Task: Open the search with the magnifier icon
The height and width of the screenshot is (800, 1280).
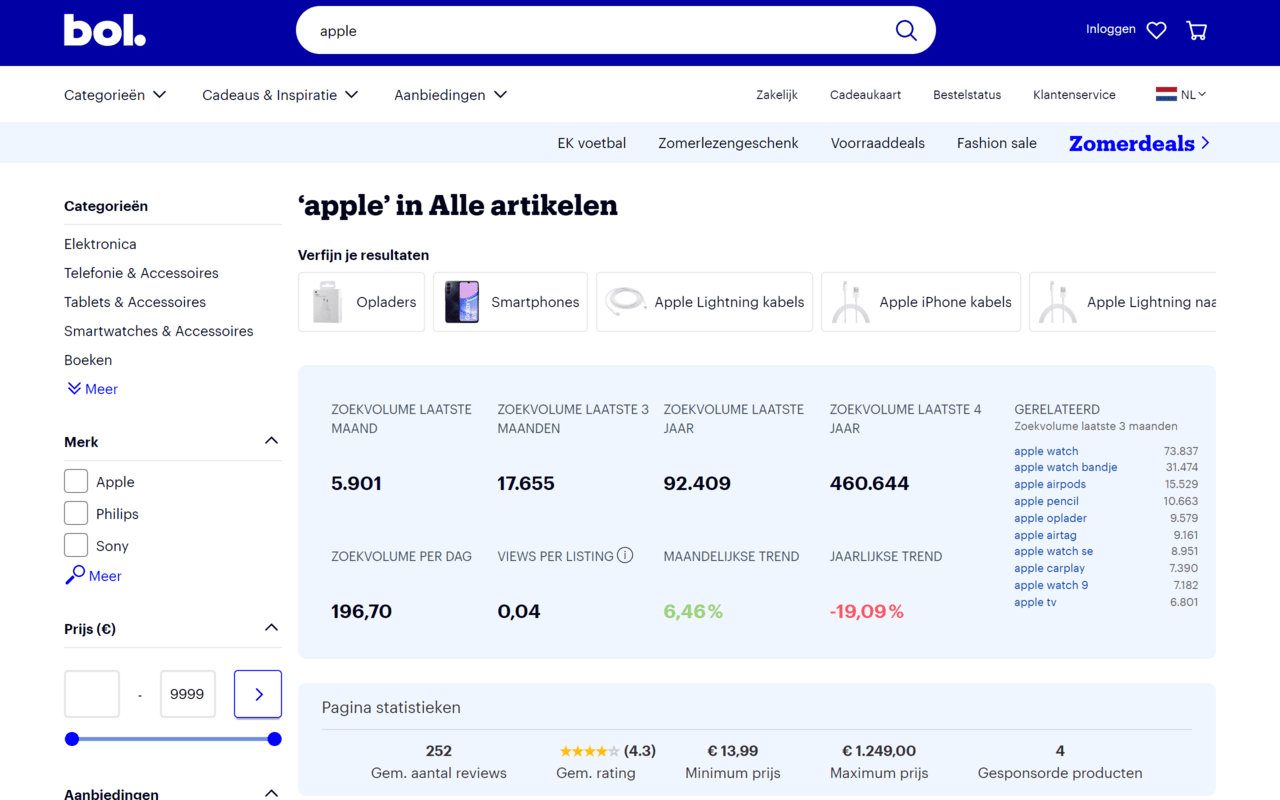Action: [x=905, y=30]
